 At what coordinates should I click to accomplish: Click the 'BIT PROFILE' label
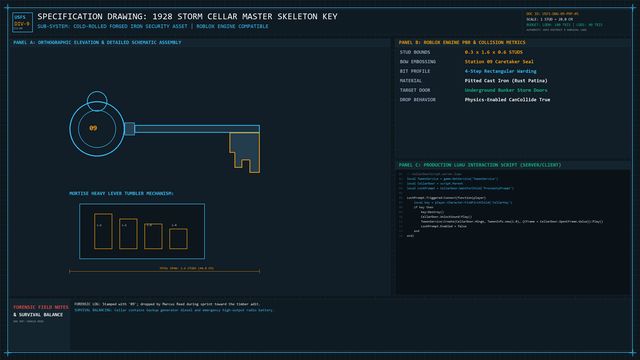415,71
